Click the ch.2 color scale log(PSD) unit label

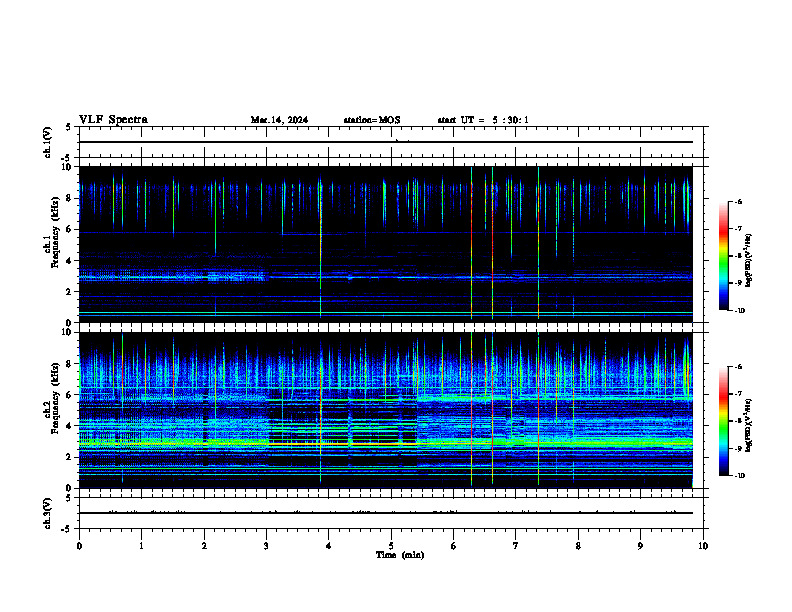749,425
